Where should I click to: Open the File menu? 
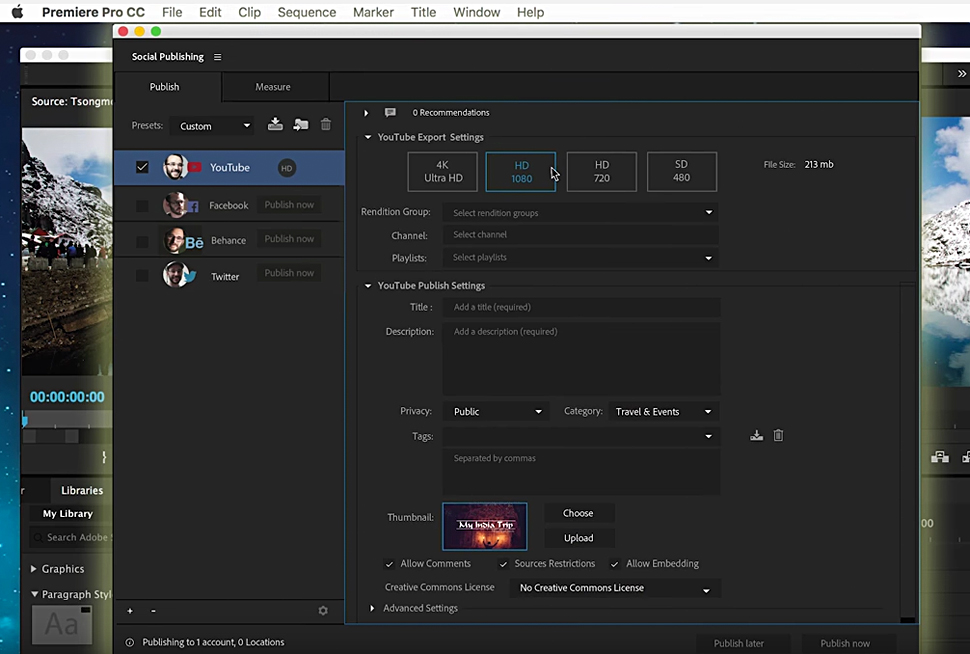(172, 12)
